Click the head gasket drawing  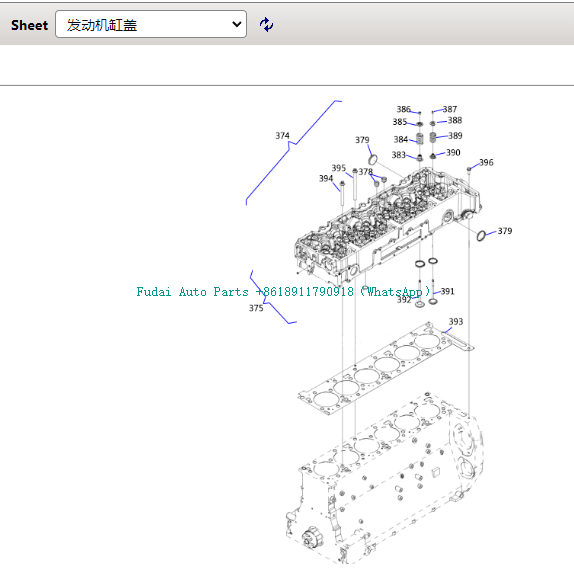click(386, 369)
